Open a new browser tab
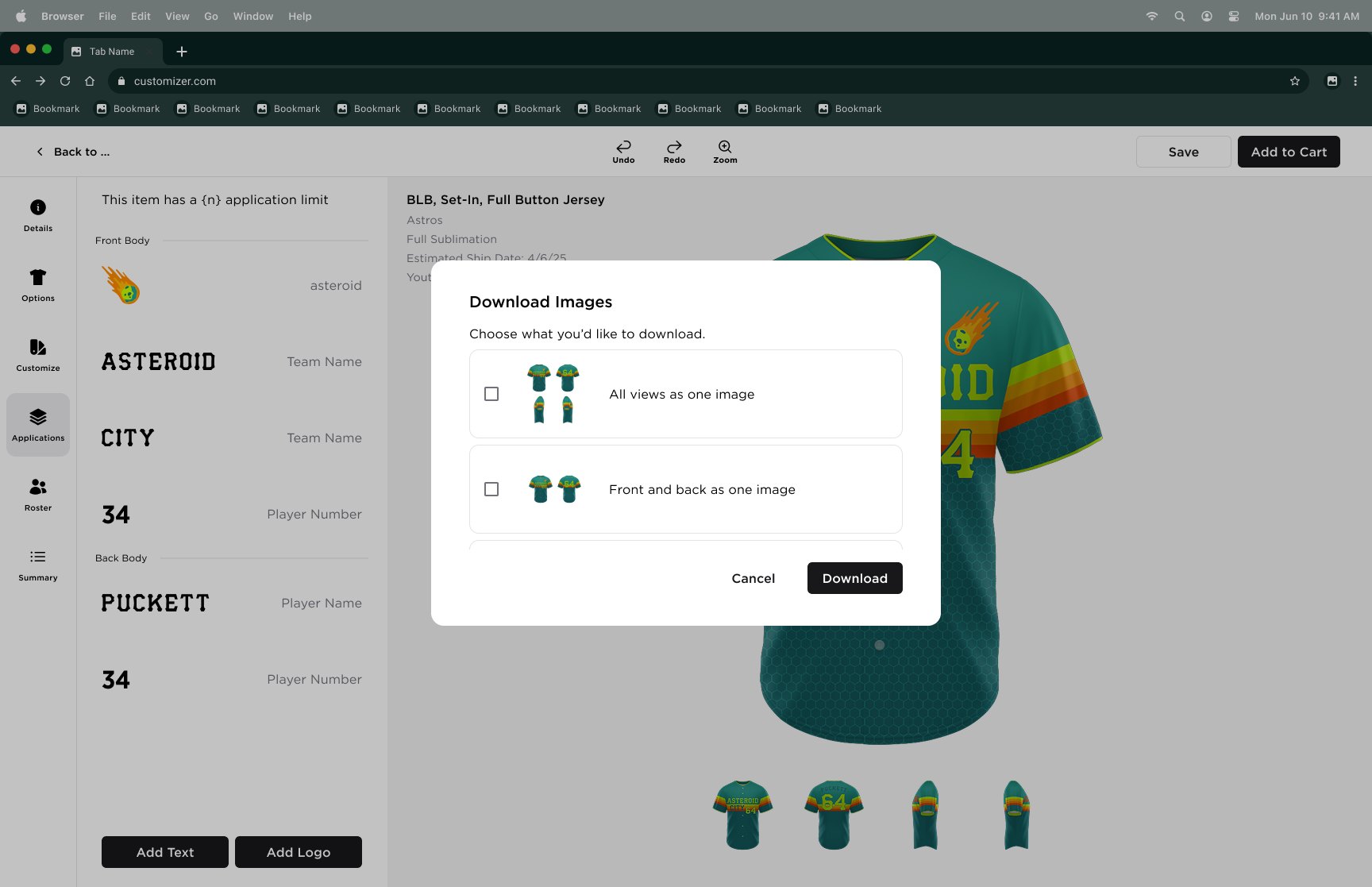 point(182,52)
